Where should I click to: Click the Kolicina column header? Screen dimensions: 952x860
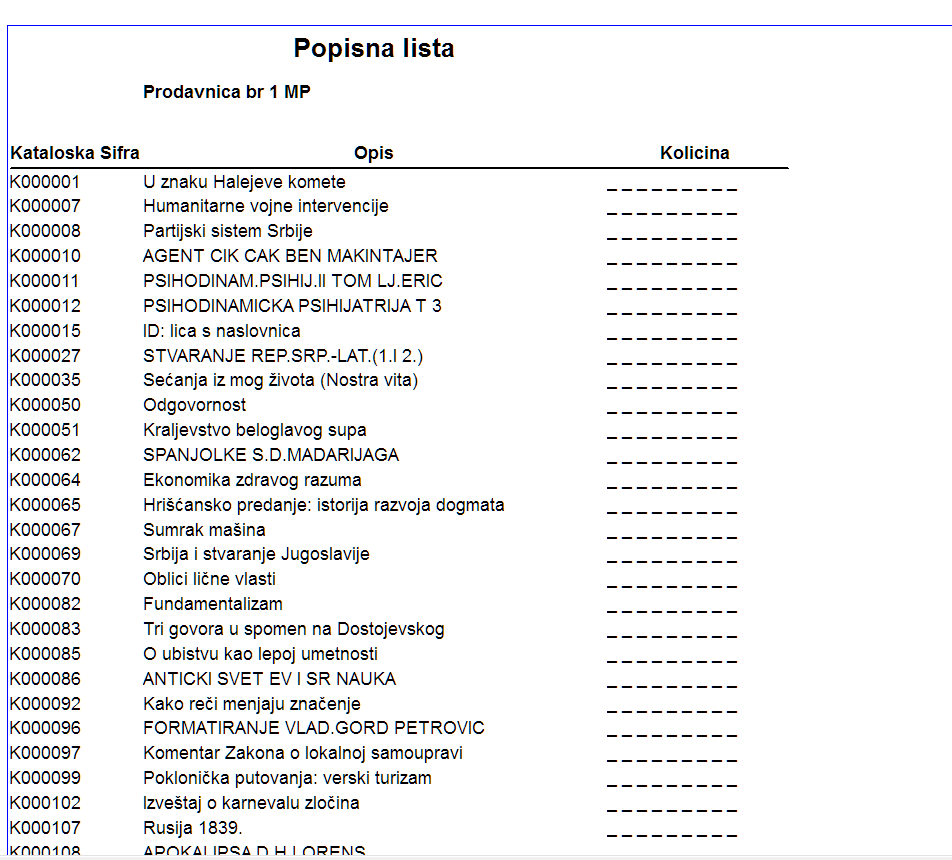pyautogui.click(x=694, y=153)
